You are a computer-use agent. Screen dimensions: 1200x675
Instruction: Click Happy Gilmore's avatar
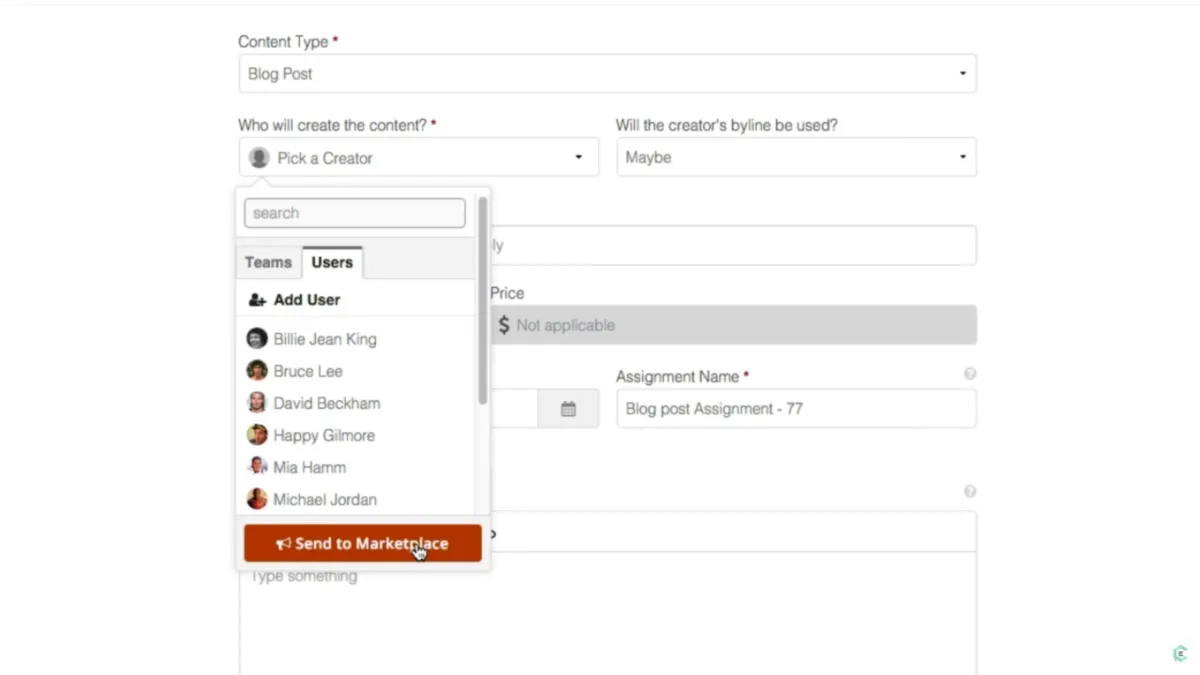[x=257, y=434]
